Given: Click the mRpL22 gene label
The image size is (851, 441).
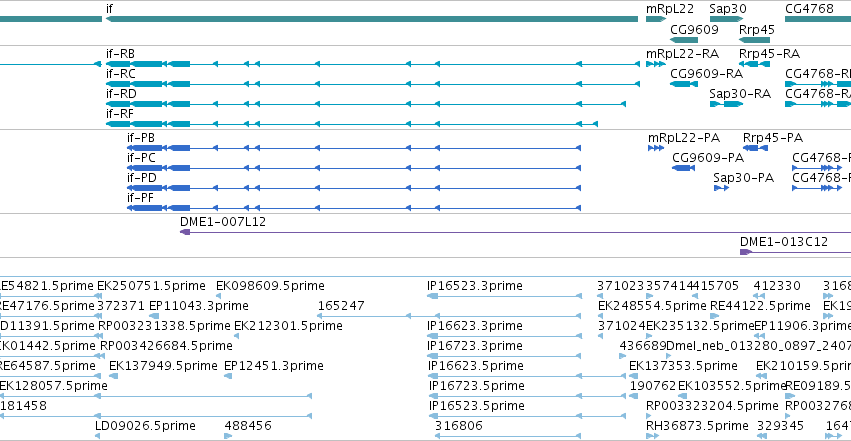Looking at the screenshot, I should 670,9.
